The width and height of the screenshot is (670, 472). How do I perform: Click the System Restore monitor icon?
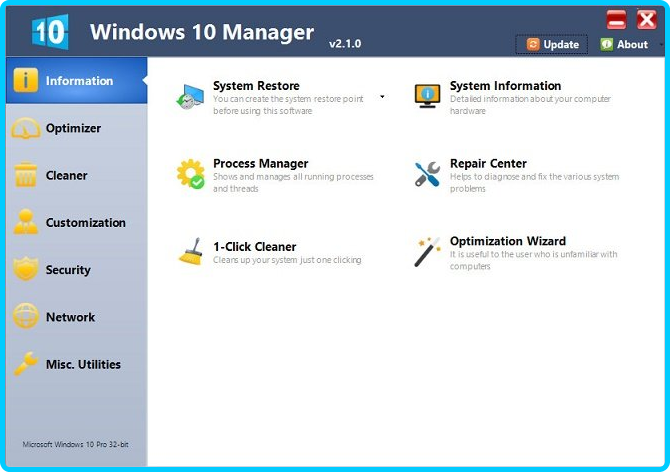(x=190, y=97)
